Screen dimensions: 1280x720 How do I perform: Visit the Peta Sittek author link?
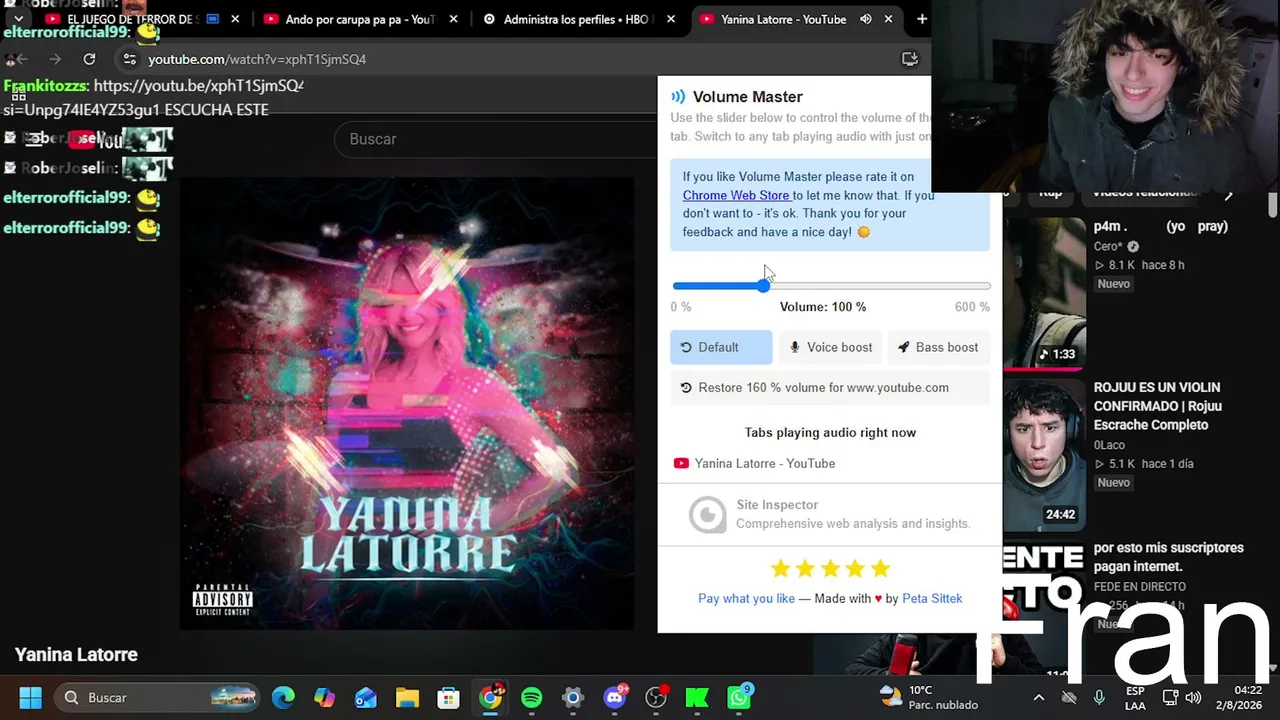(x=932, y=598)
